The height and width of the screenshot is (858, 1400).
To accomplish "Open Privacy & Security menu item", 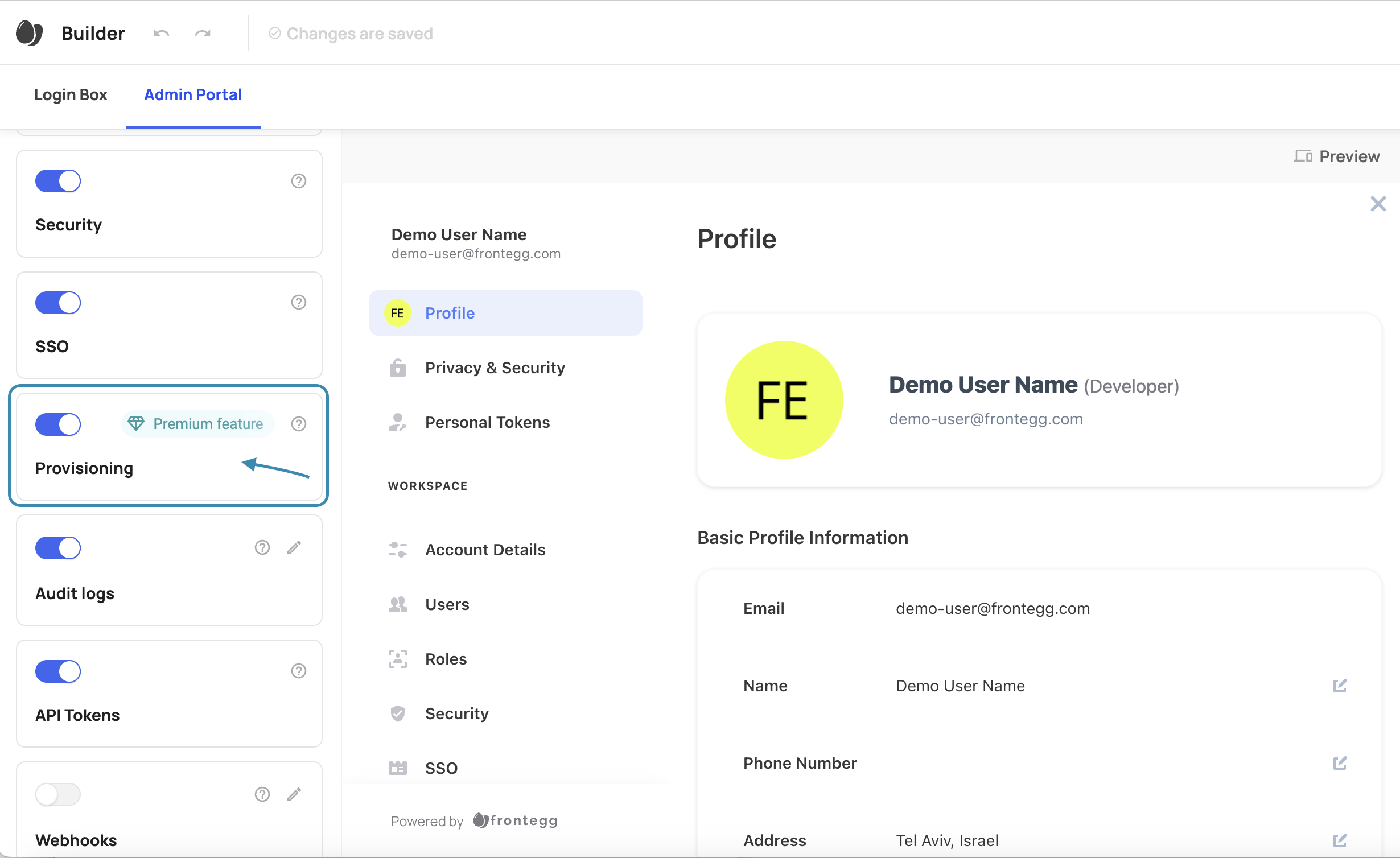I will tap(495, 368).
